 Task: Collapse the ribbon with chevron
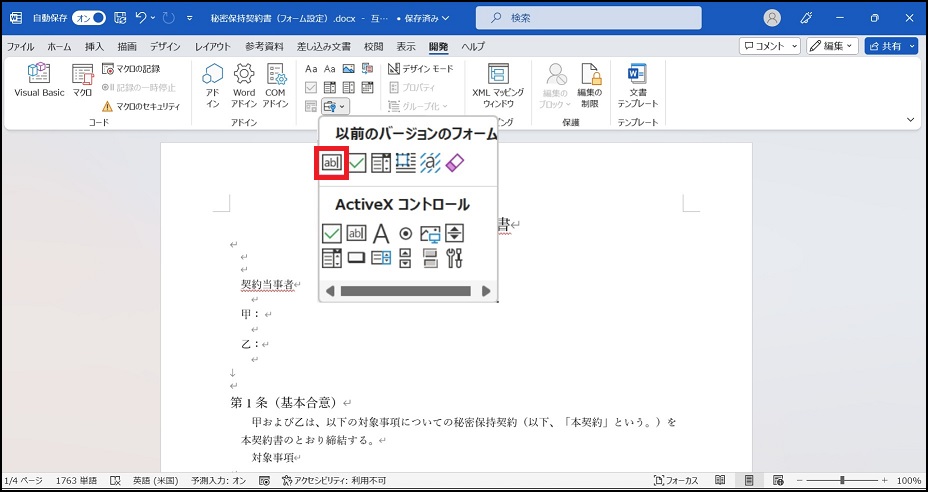(911, 120)
